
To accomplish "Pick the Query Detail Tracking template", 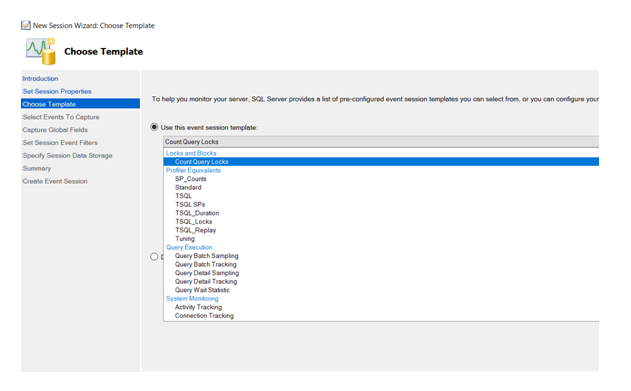I will 206,282.
